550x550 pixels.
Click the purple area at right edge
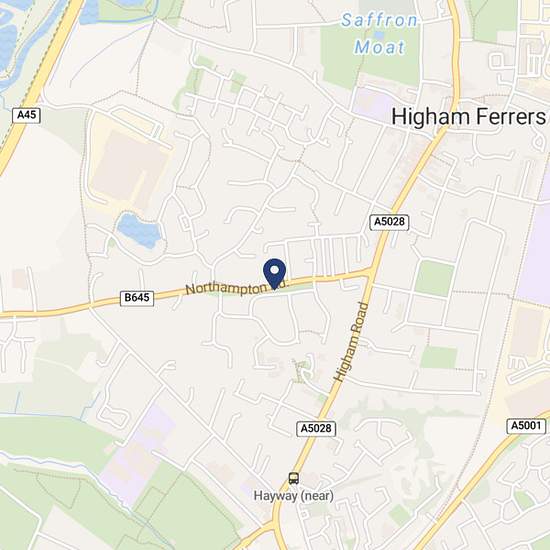click(533, 253)
